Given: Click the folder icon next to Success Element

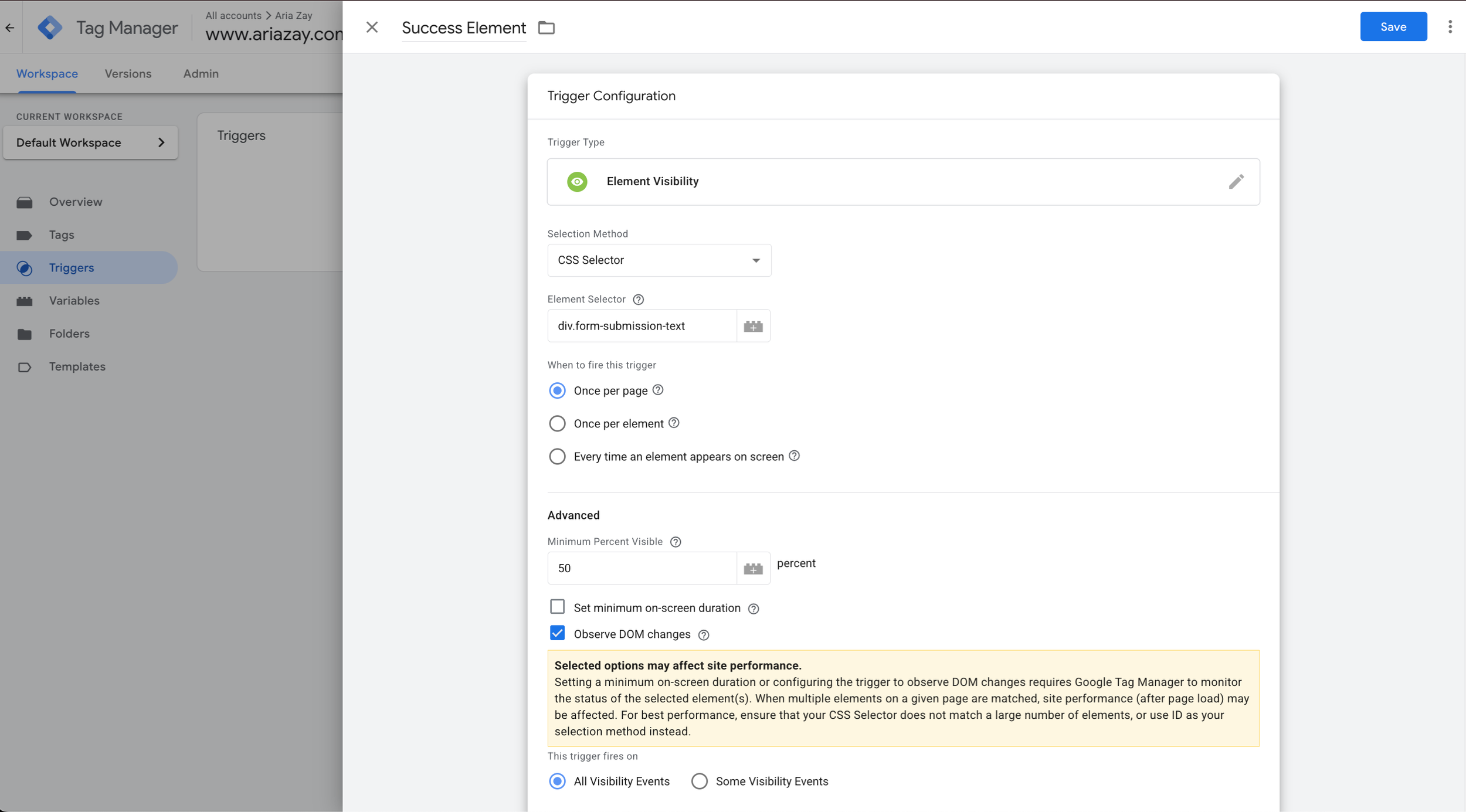Looking at the screenshot, I should pyautogui.click(x=546, y=28).
